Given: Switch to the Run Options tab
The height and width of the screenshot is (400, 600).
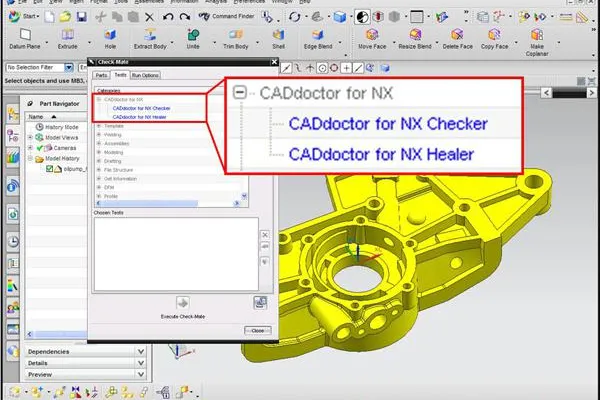Looking at the screenshot, I should [x=145, y=75].
